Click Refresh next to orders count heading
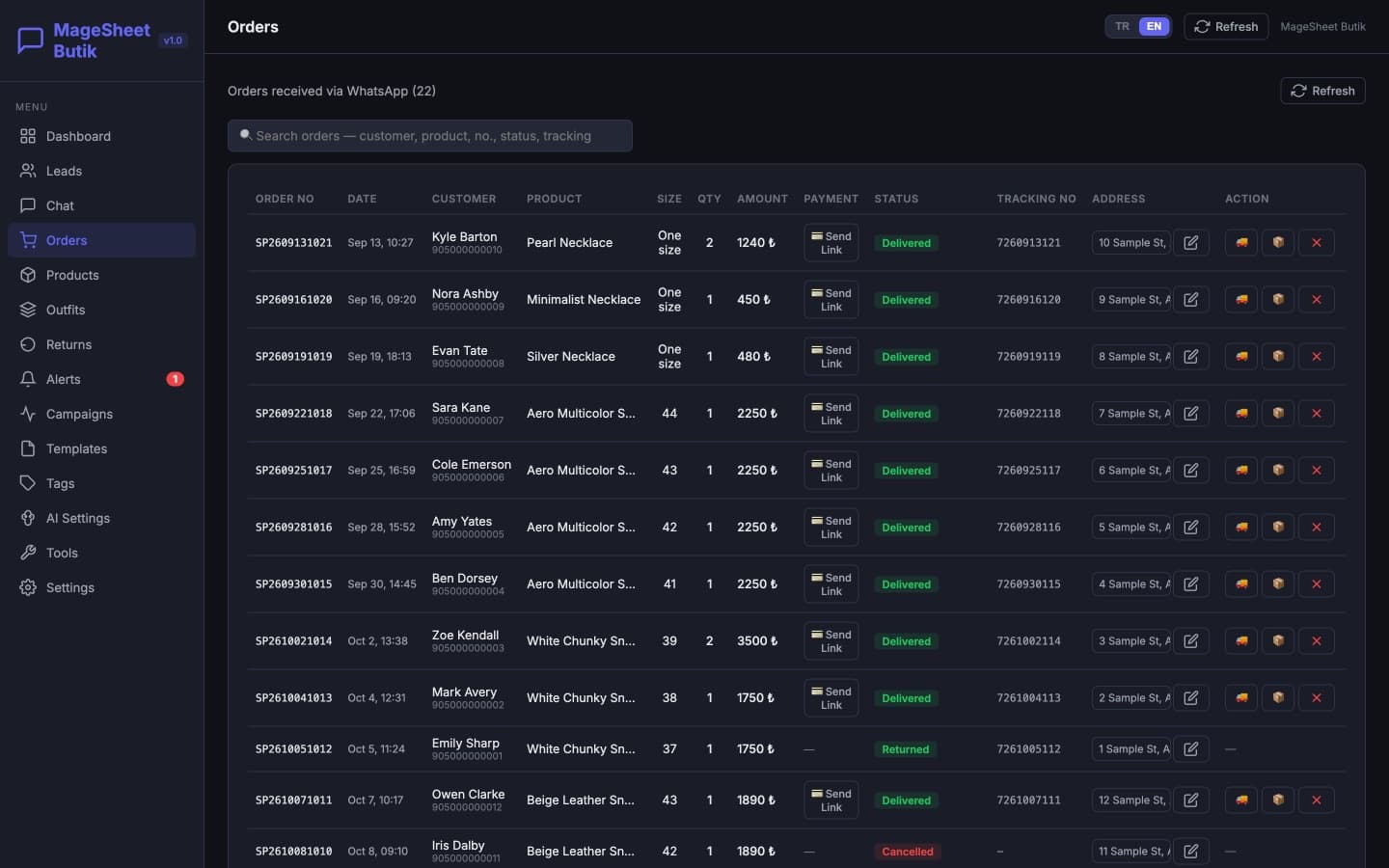The height and width of the screenshot is (868, 1389). coord(1322,91)
